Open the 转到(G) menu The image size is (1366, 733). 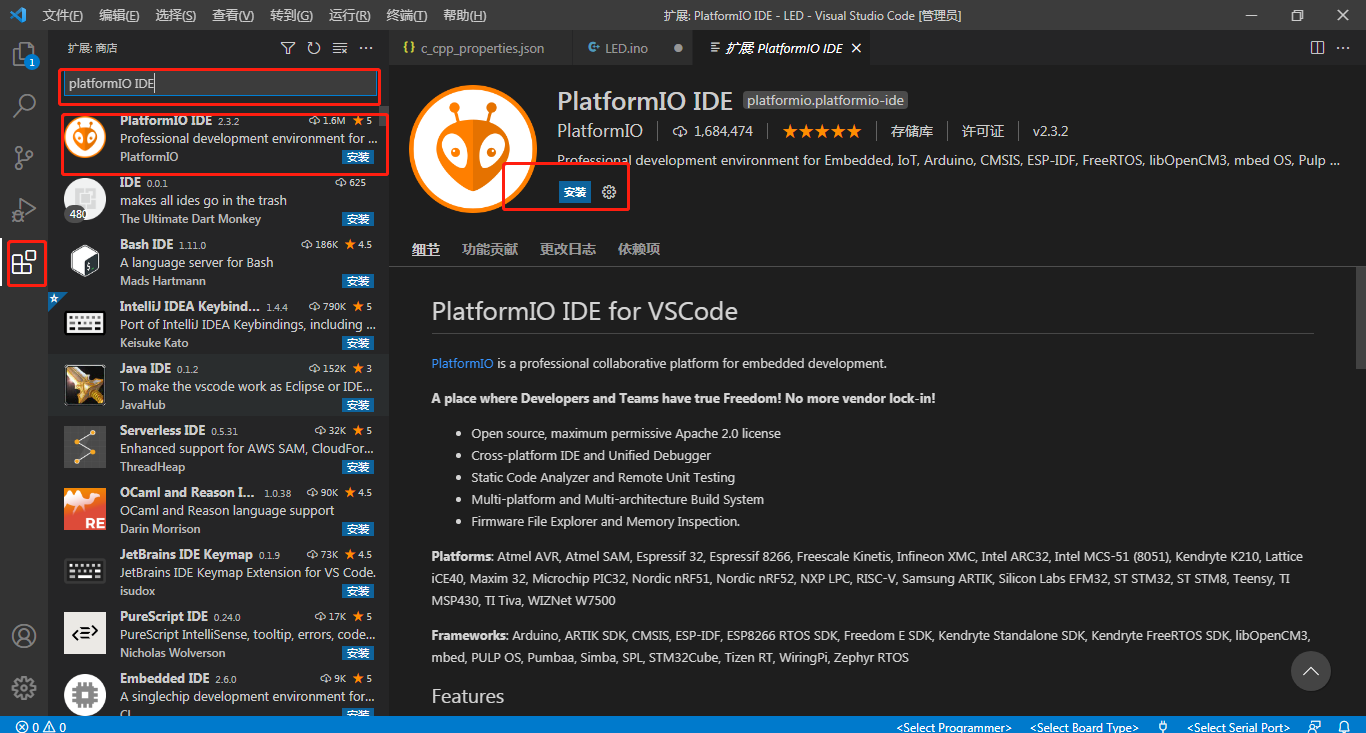click(291, 16)
